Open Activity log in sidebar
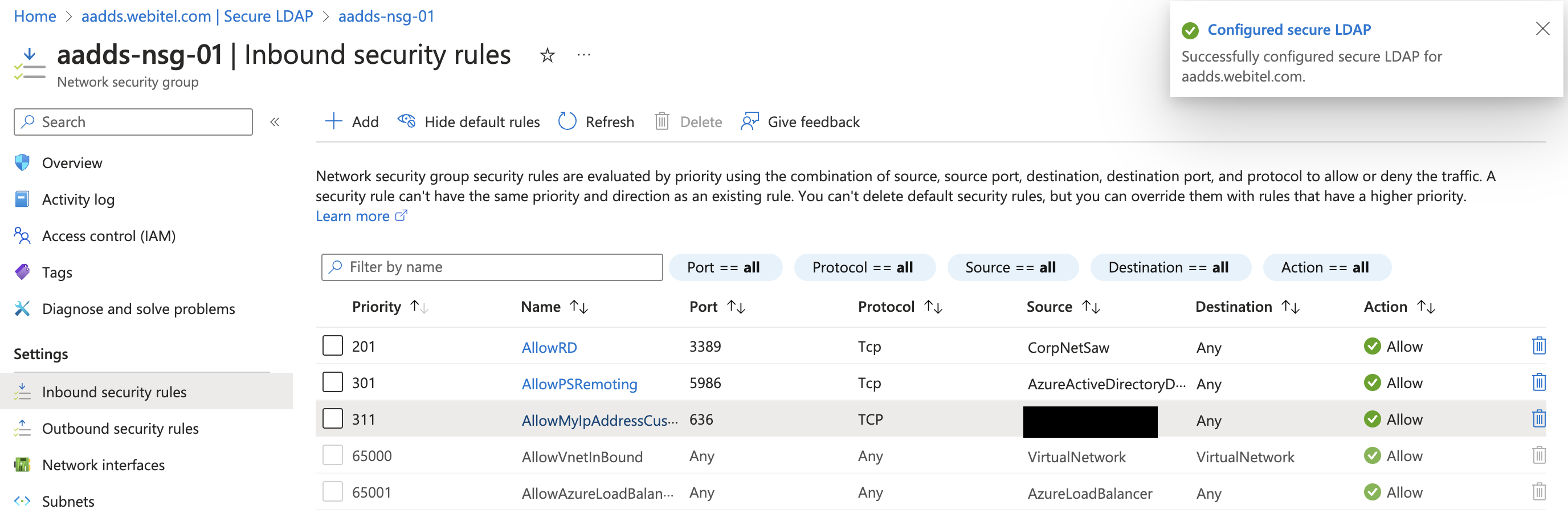 (x=78, y=200)
